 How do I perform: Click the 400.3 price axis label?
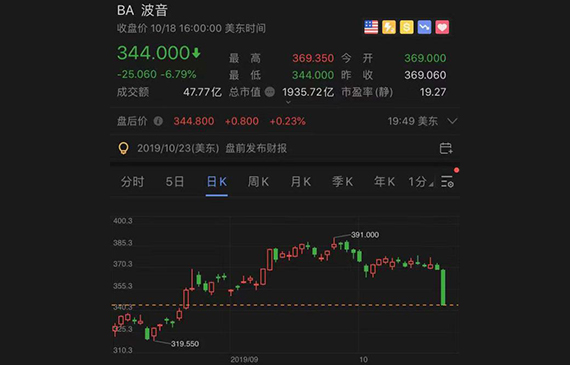(x=123, y=221)
